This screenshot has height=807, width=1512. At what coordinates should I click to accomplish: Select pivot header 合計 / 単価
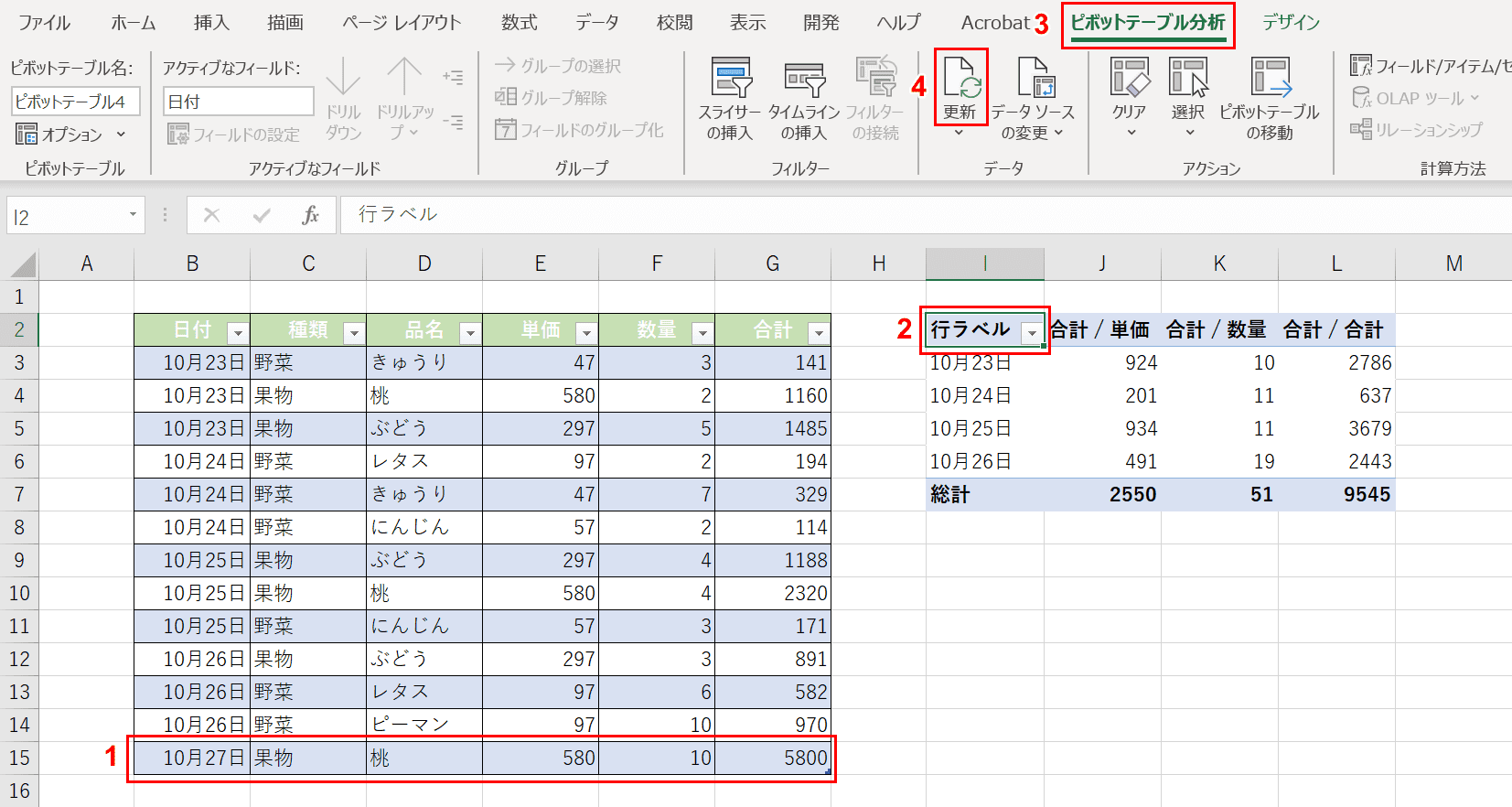[x=1100, y=329]
